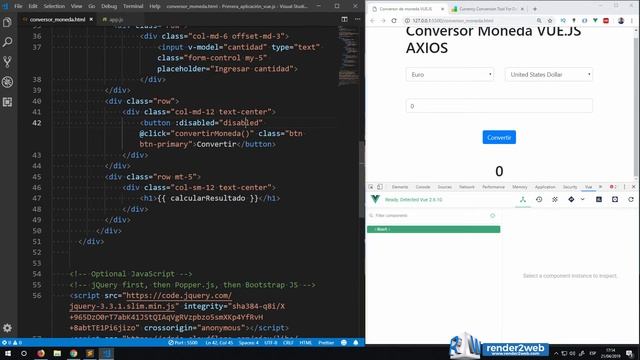
Task: Bookmark this page with the star
Action: [x=550, y=20]
